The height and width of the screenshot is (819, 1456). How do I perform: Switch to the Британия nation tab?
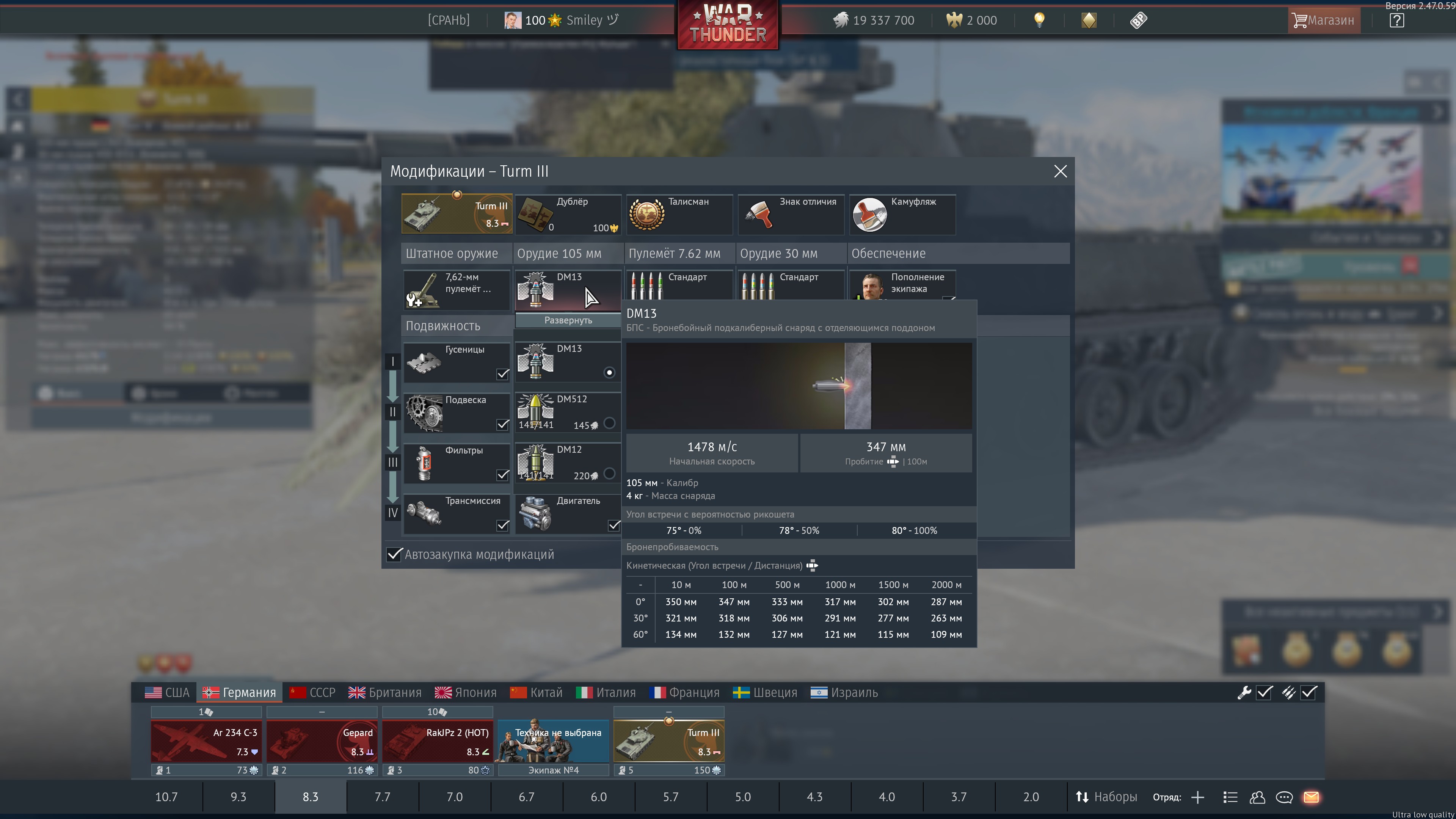tap(385, 692)
